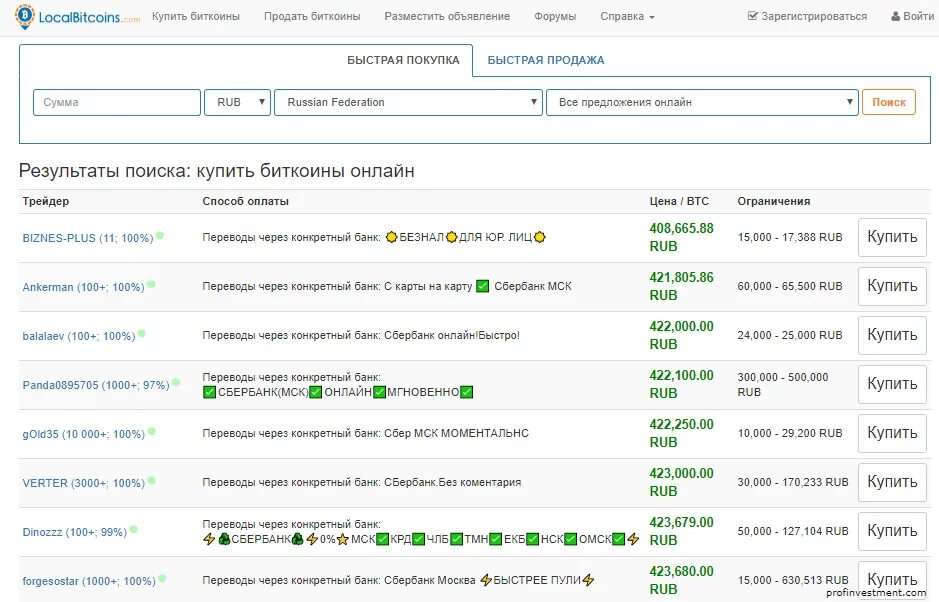Click 'Способ оплаты' column header
The height and width of the screenshot is (602, 939).
(x=246, y=201)
